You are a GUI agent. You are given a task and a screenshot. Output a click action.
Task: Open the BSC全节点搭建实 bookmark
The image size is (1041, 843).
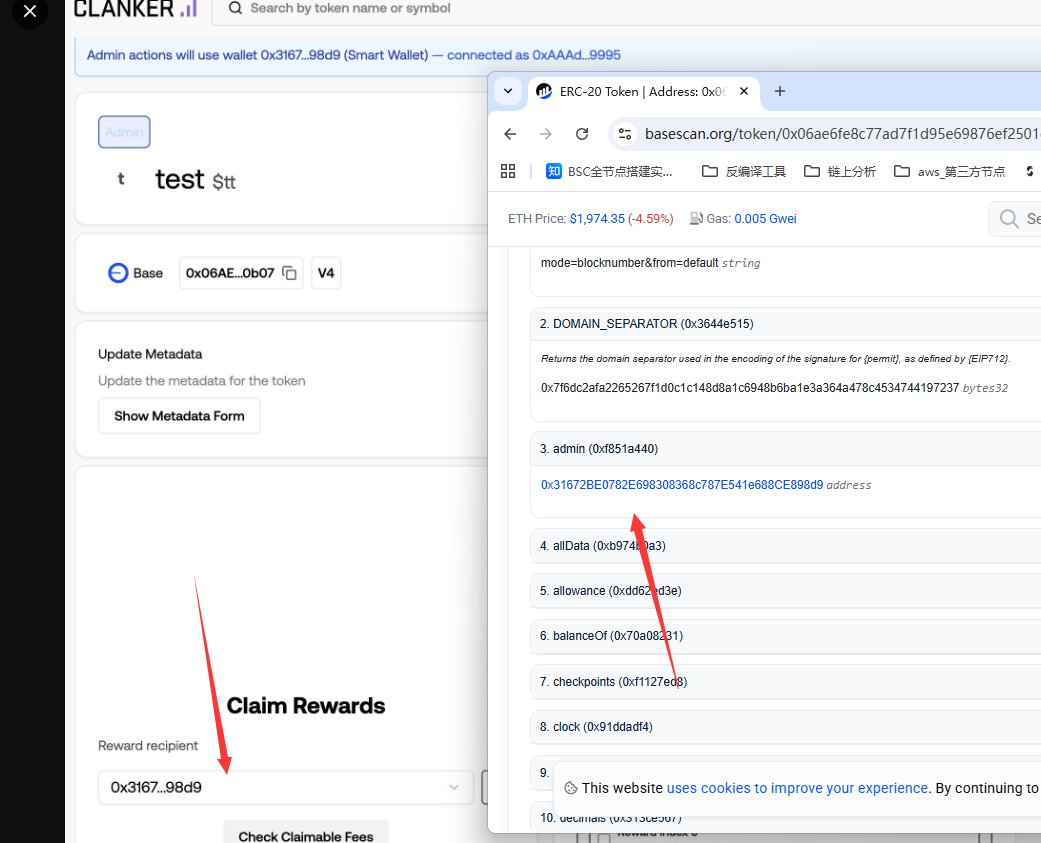(609, 171)
